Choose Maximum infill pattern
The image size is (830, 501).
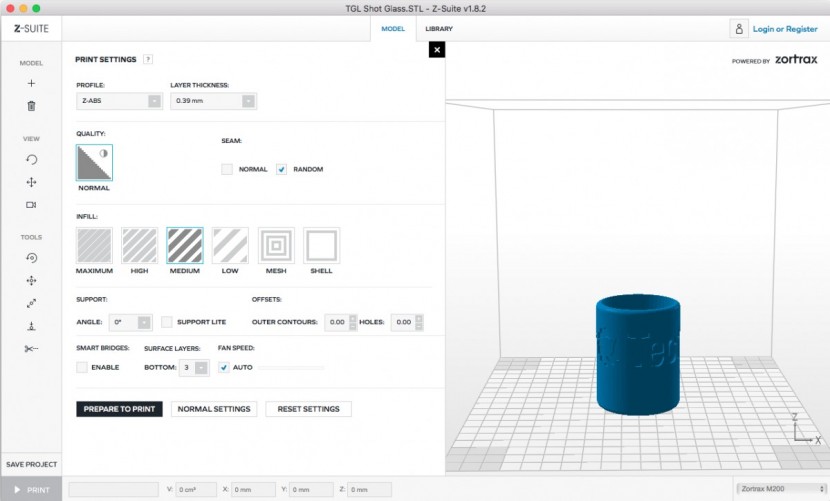tap(94, 245)
